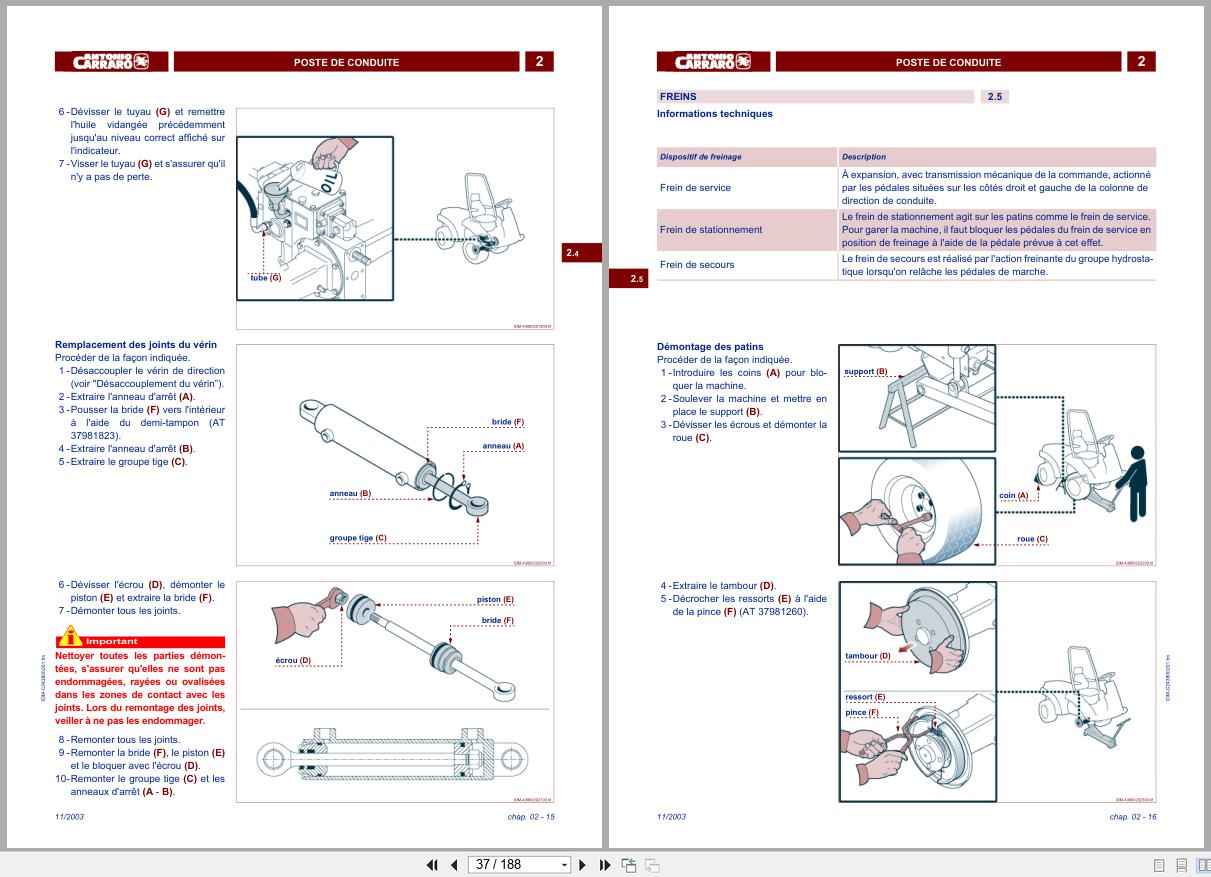Click the left page number 2 box

tap(538, 62)
